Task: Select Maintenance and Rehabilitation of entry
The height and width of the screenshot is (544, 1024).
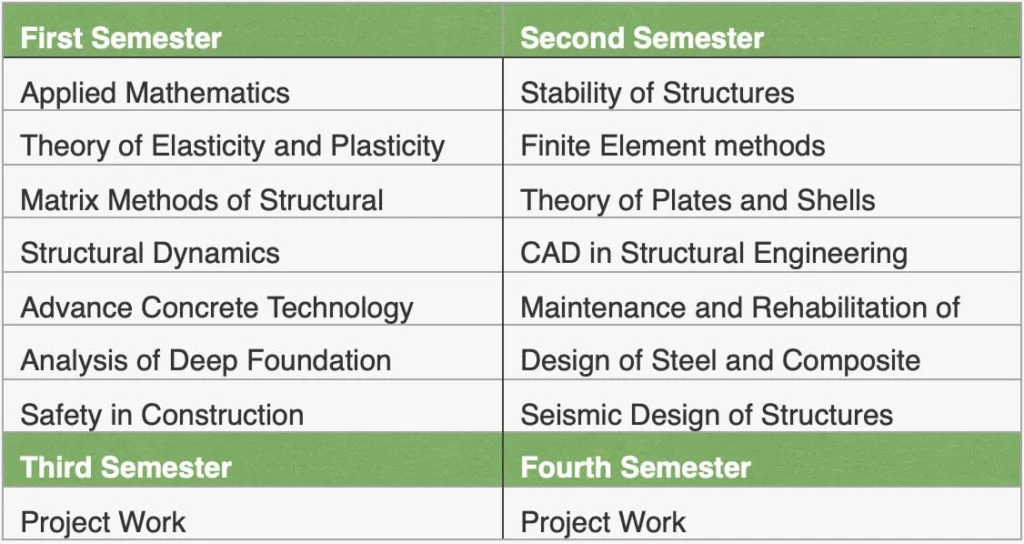Action: pyautogui.click(x=740, y=307)
